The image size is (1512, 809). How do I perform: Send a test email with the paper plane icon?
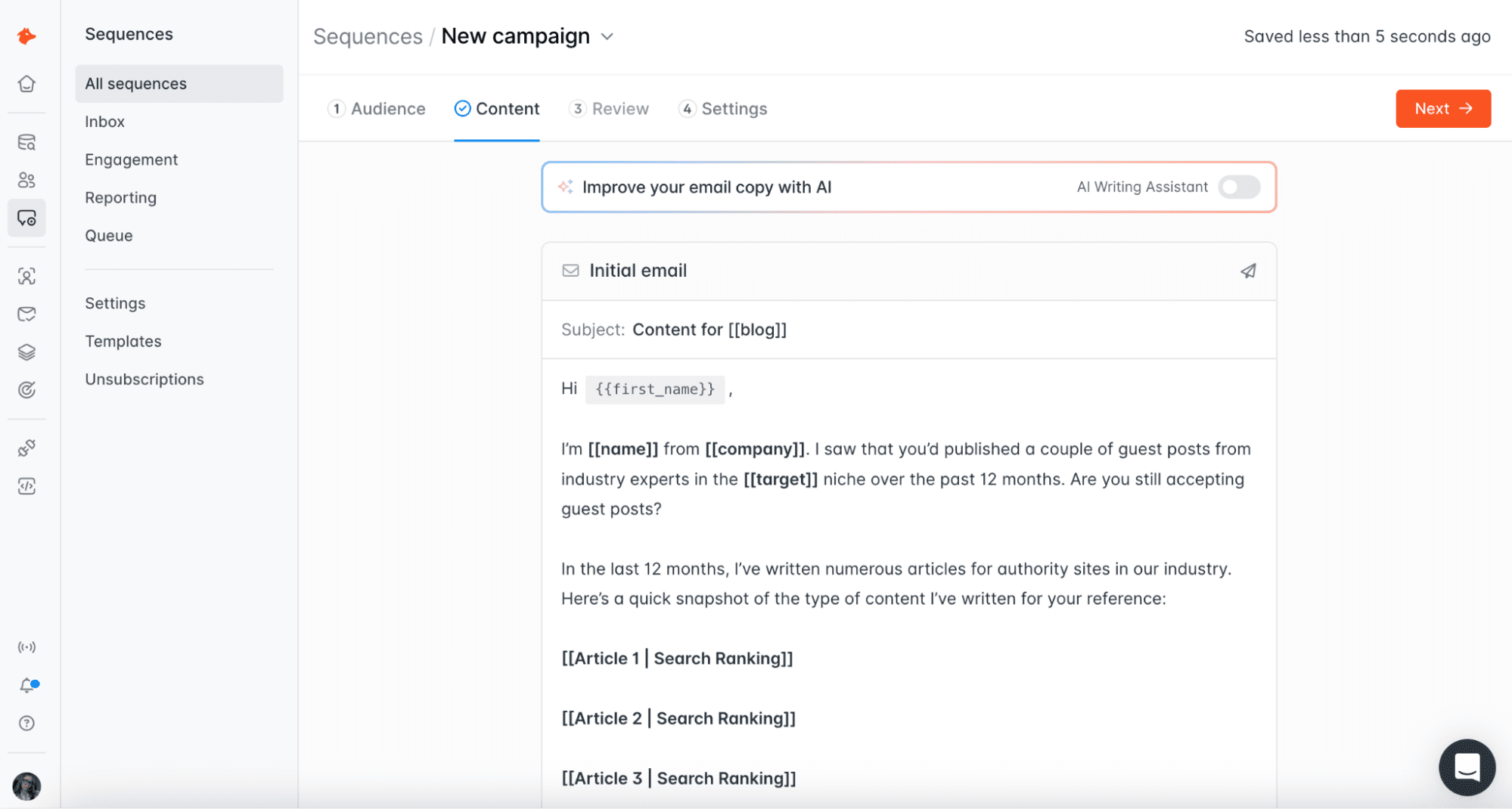[1248, 271]
